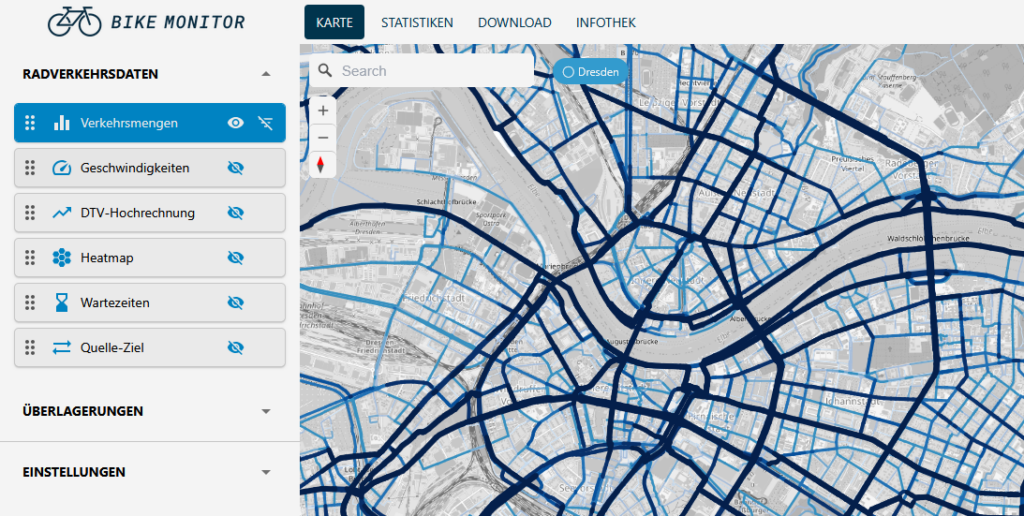This screenshot has width=1024, height=516.
Task: Click the Bike Monitor bicycle logo
Action: [74, 21]
